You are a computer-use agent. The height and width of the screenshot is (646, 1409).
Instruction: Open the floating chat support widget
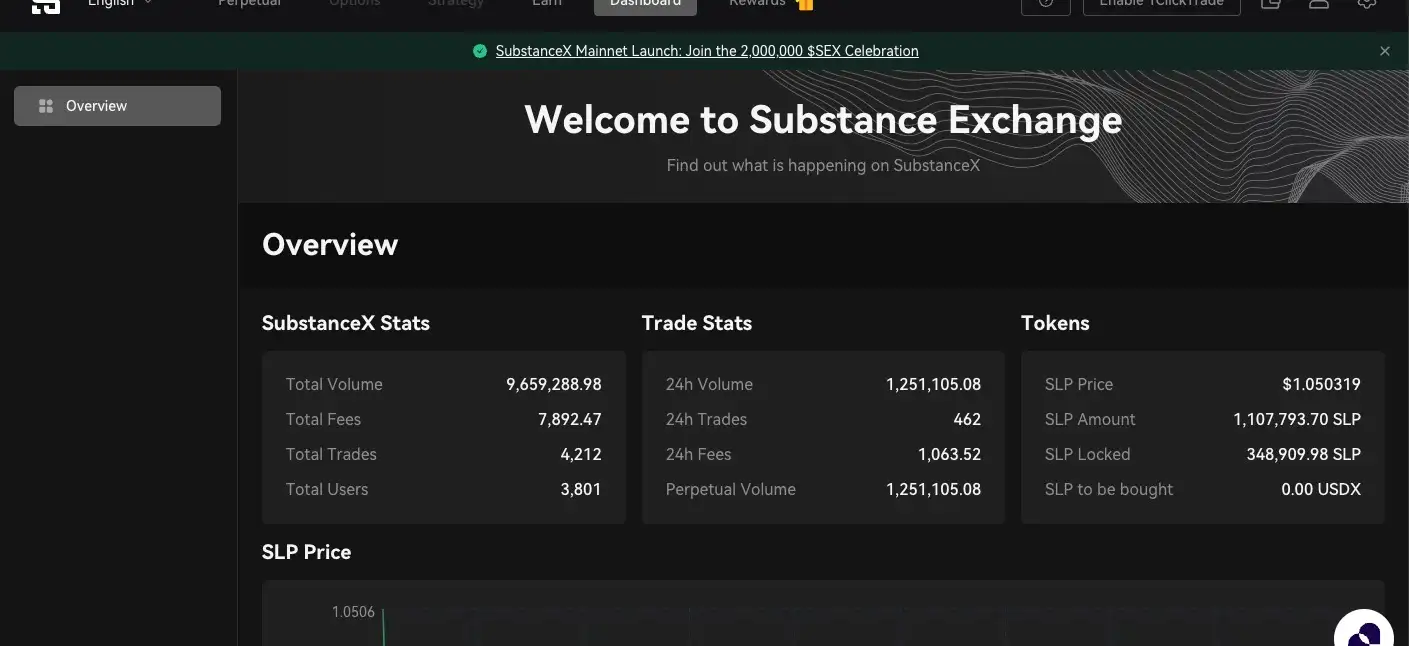1364,632
